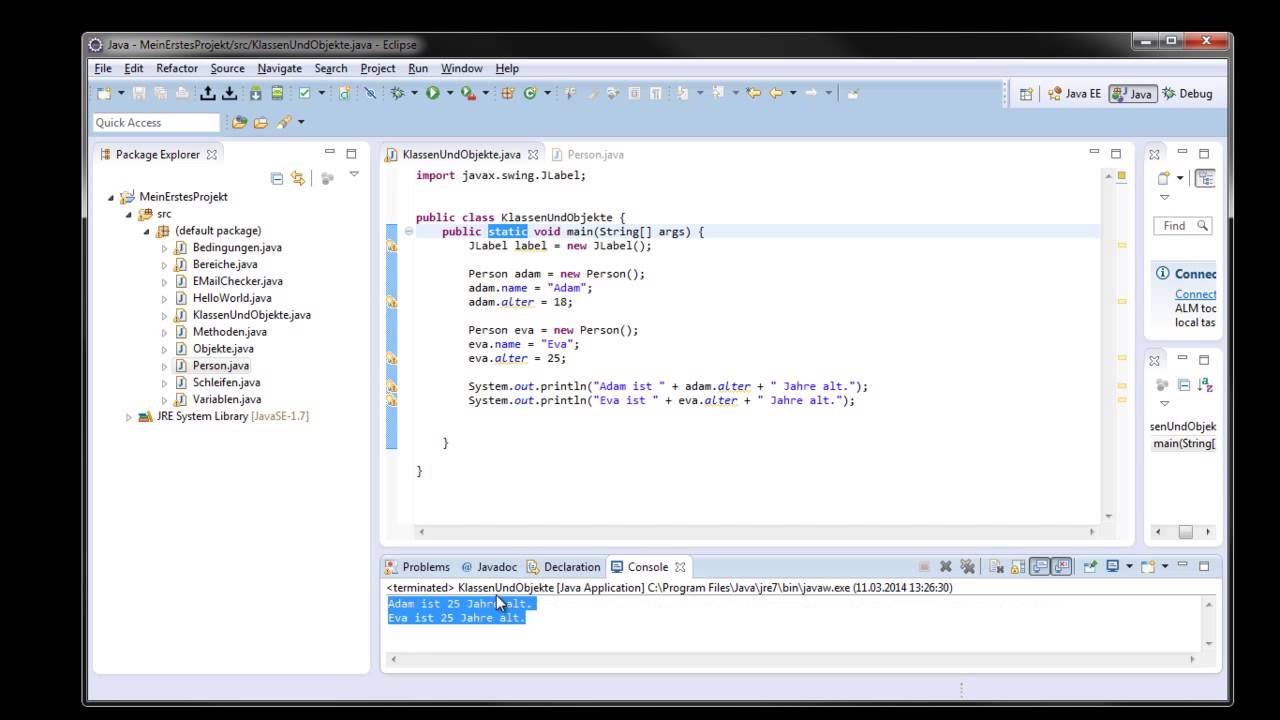
Task: Click the Open Task folder icon
Action: [x=260, y=122]
